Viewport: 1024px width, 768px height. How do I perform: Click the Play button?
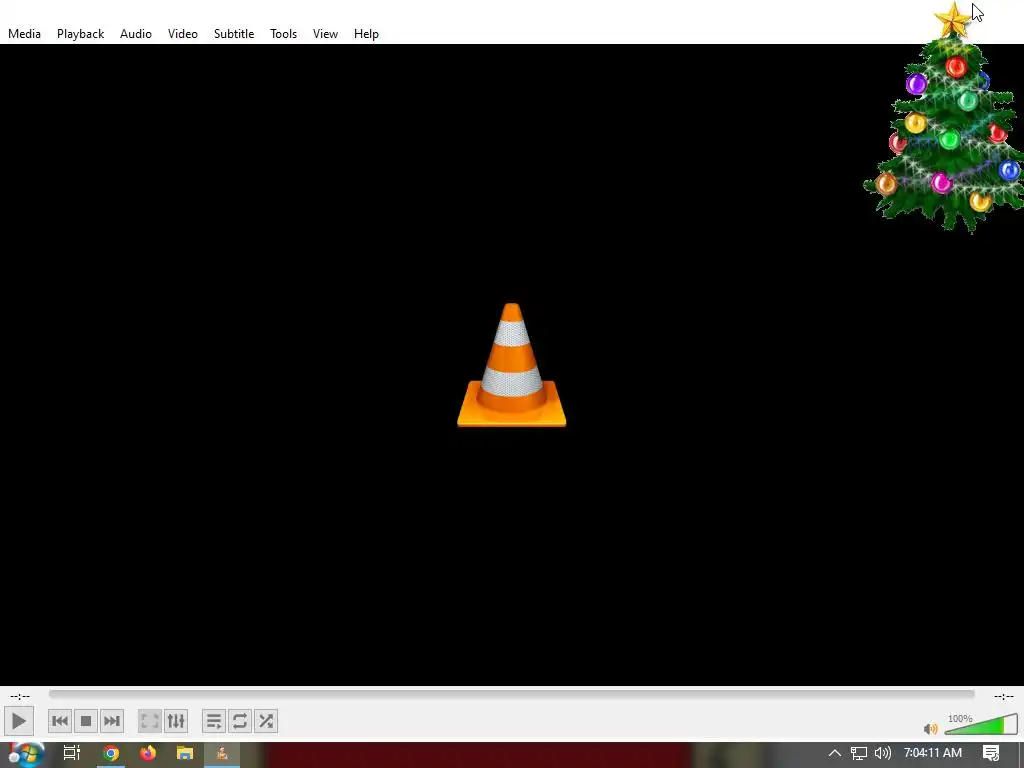tap(18, 721)
